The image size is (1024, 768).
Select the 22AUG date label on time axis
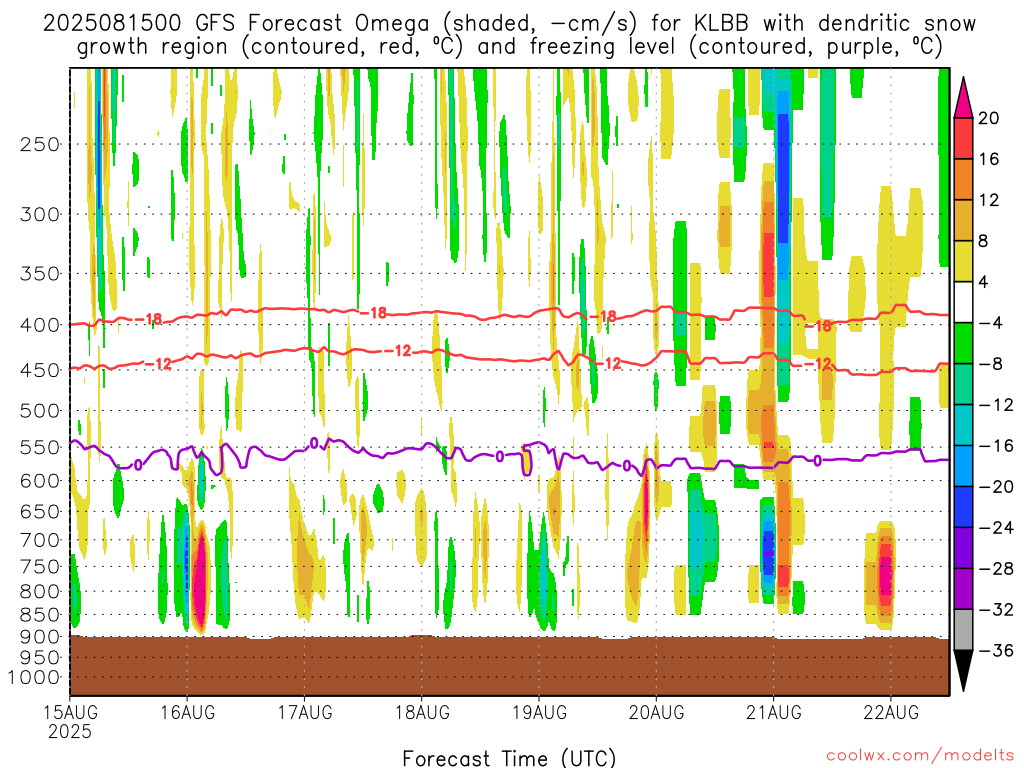[891, 712]
